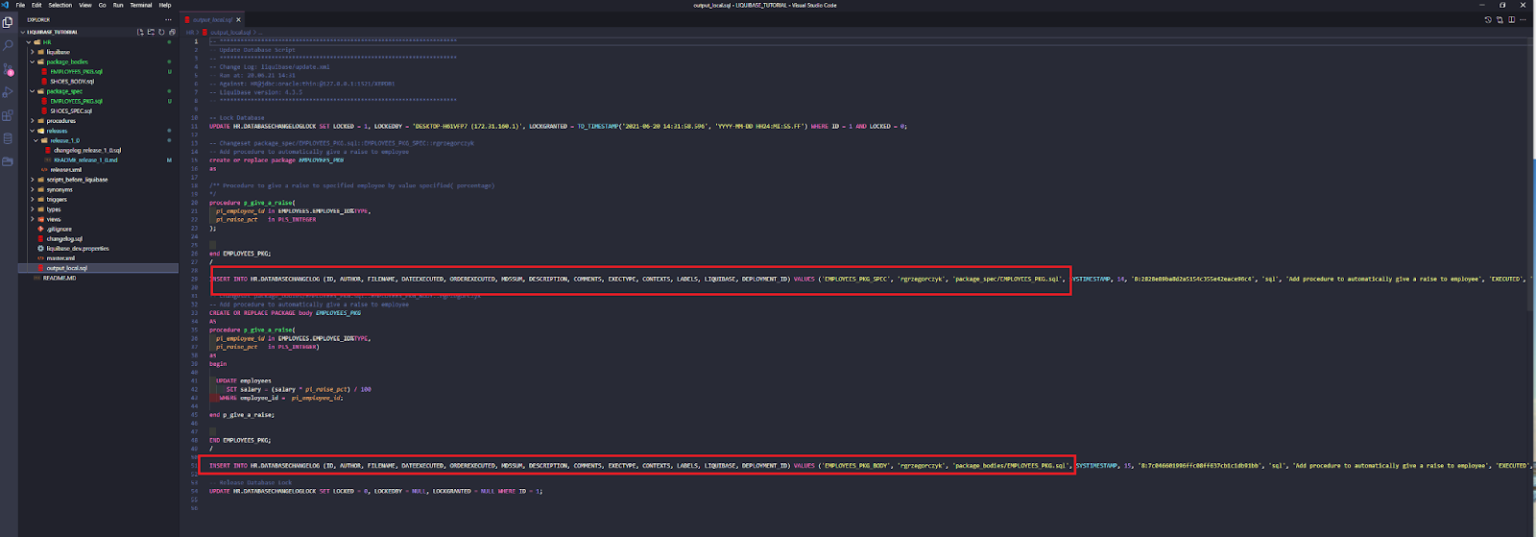1536x537 pixels.
Task: Open SHOES_BODY.sql file
Action: (x=97, y=81)
